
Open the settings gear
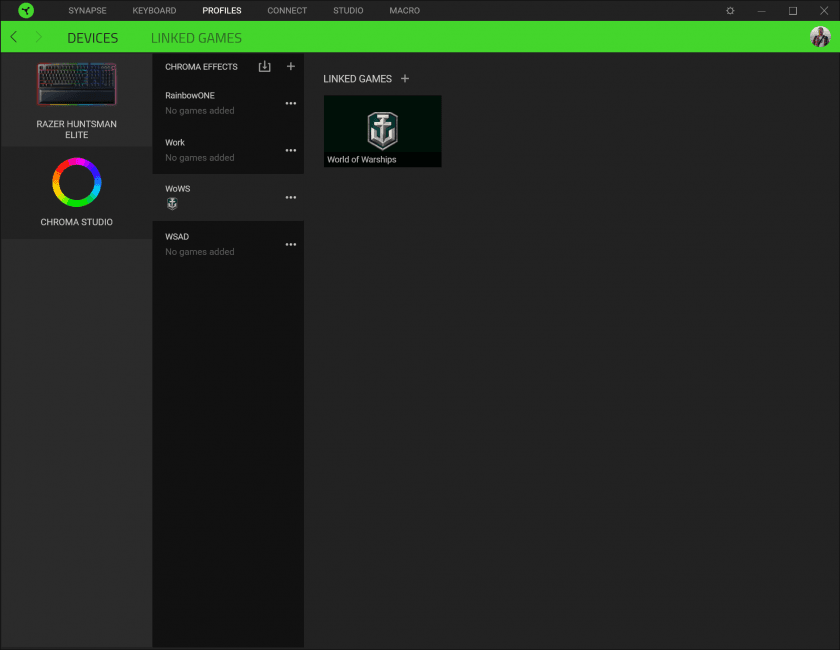[x=730, y=11]
